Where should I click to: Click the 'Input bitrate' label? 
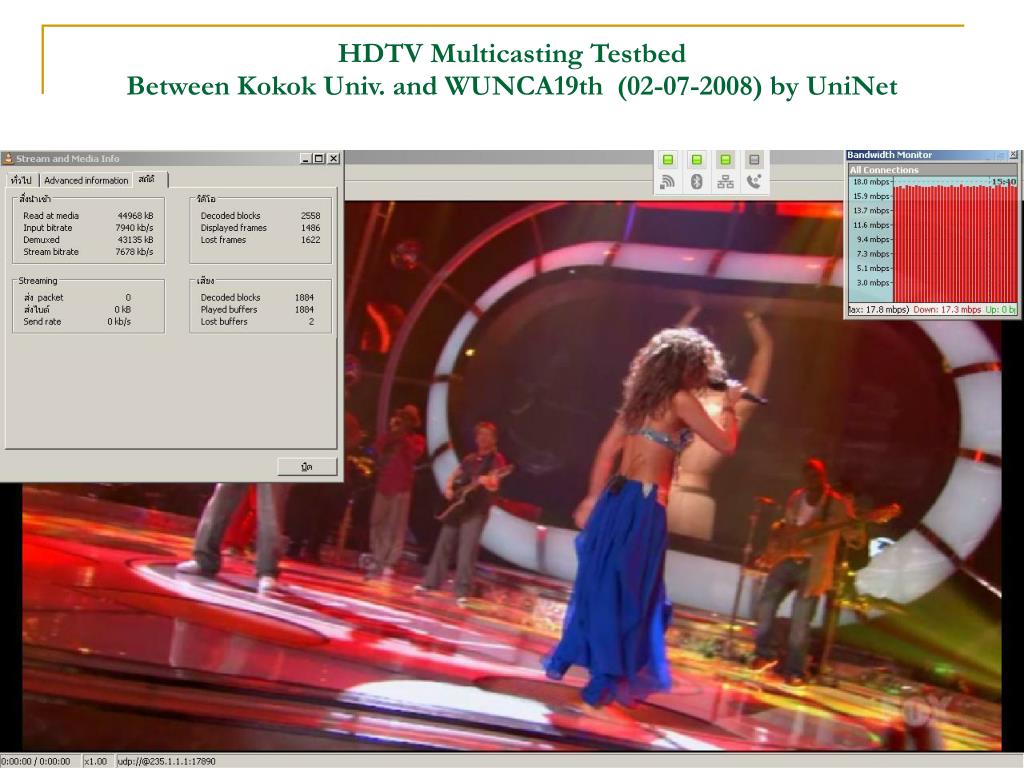click(x=48, y=228)
